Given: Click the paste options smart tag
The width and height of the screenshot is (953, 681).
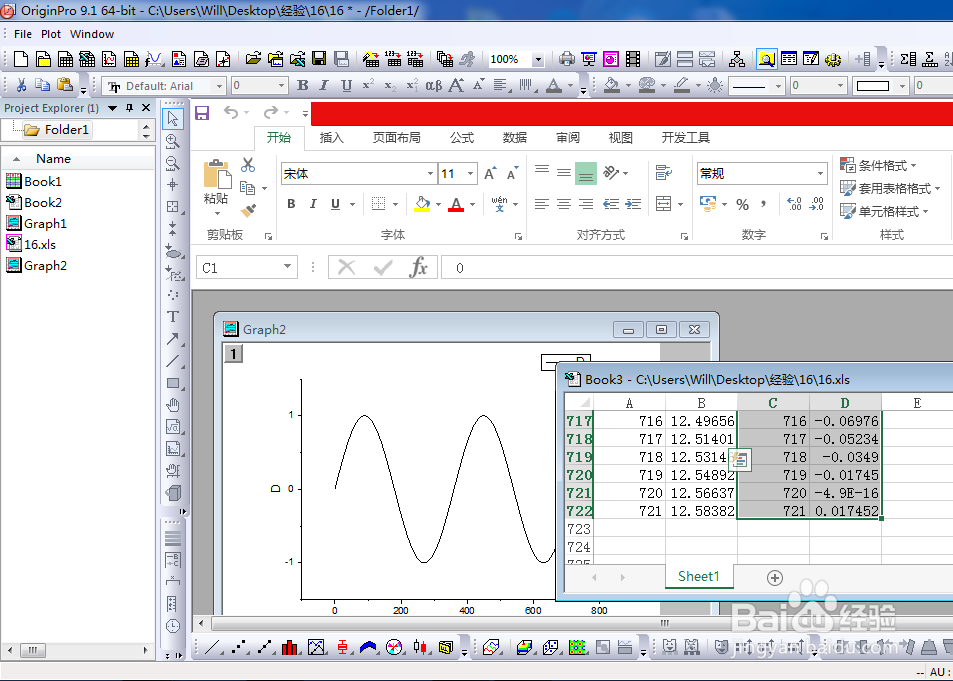Looking at the screenshot, I should pyautogui.click(x=740, y=460).
